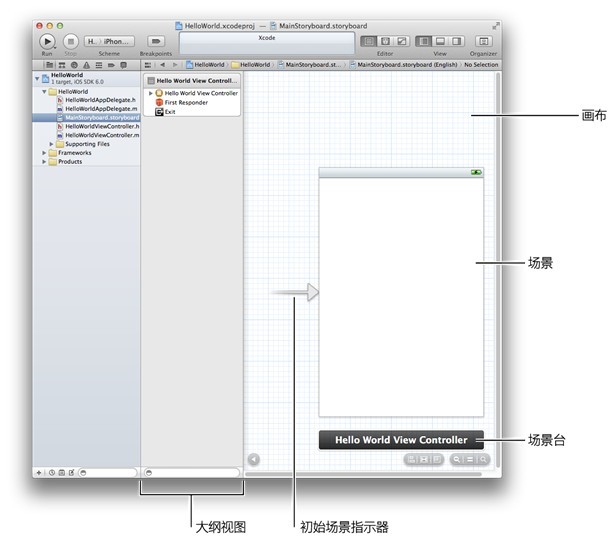This screenshot has height=537, width=610.
Task: Switch to the Version editor
Action: (401, 41)
